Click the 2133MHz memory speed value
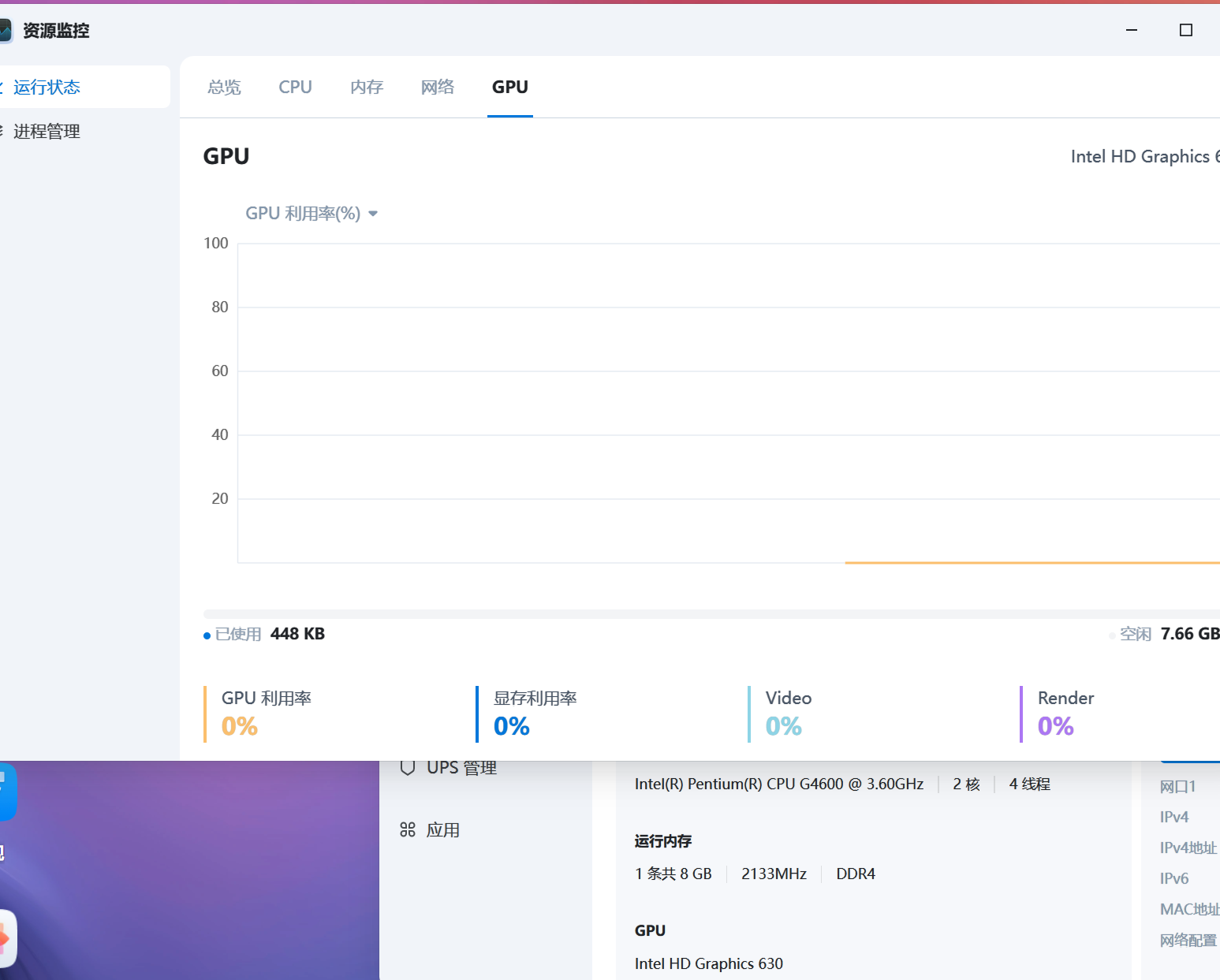The image size is (1220, 980). pyautogui.click(x=774, y=874)
